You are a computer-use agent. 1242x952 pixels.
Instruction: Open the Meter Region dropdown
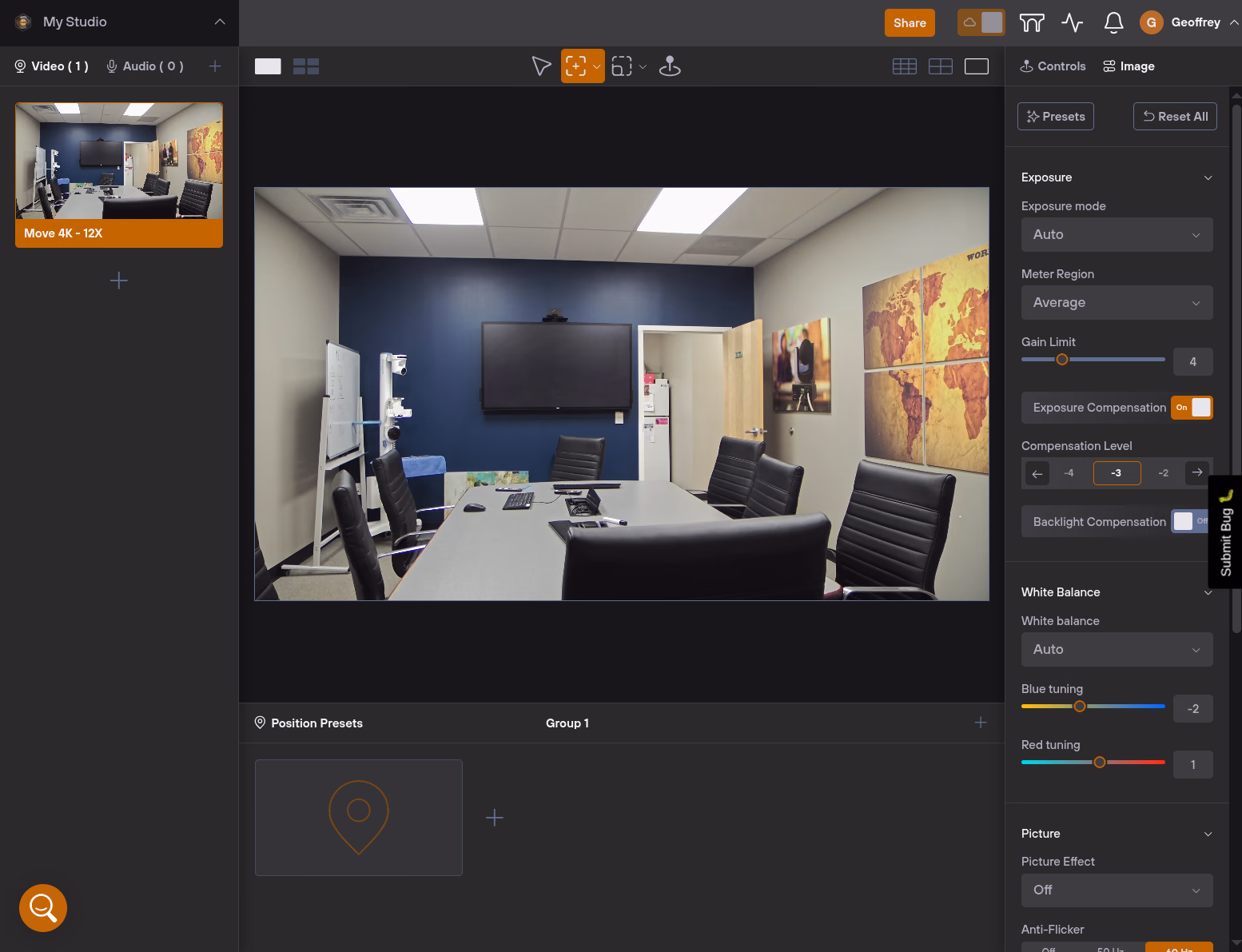pos(1117,303)
